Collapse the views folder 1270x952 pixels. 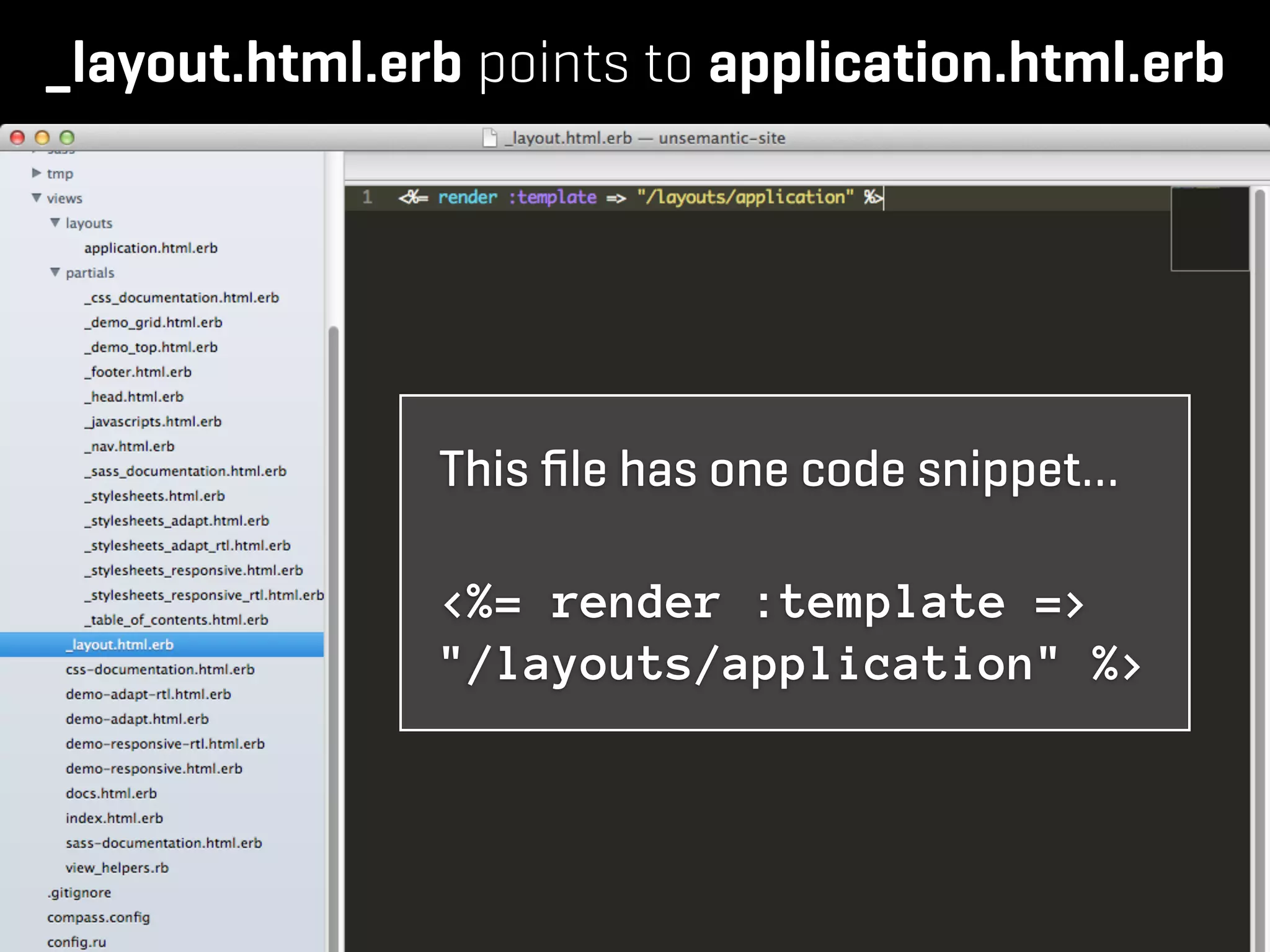[x=37, y=198]
